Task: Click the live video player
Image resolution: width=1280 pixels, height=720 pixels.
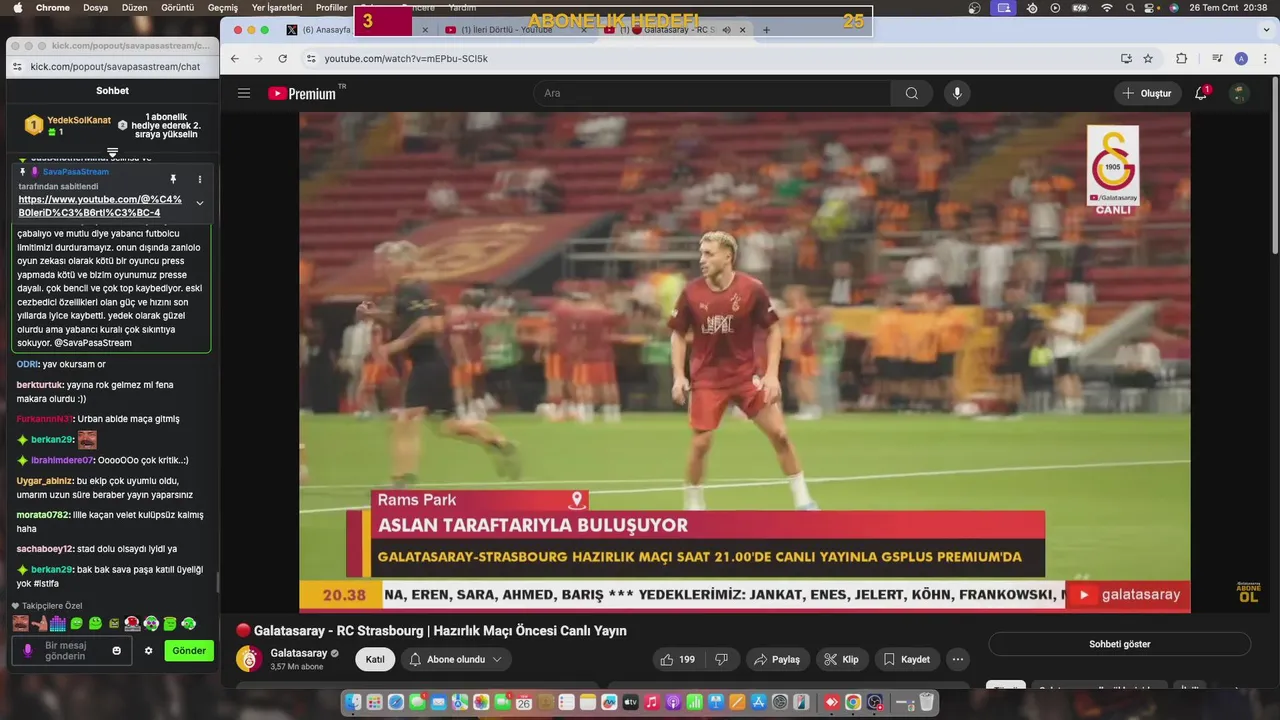Action: tap(744, 362)
